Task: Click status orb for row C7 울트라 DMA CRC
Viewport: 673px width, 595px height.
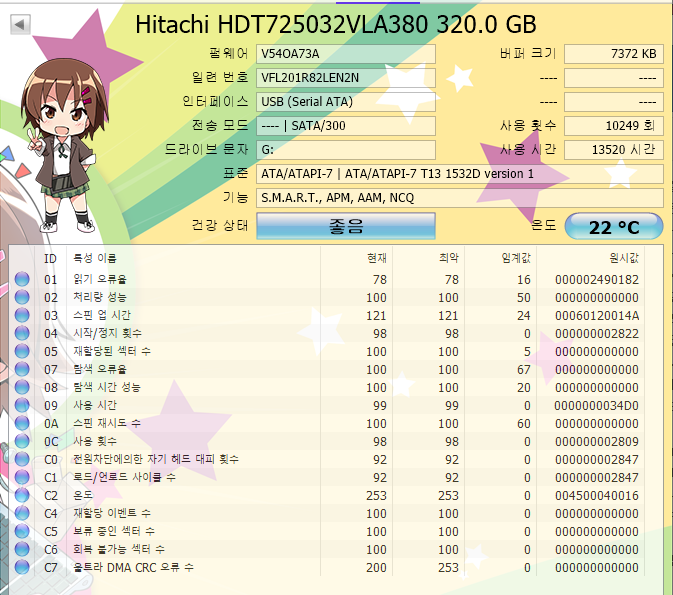Action: coord(22,568)
